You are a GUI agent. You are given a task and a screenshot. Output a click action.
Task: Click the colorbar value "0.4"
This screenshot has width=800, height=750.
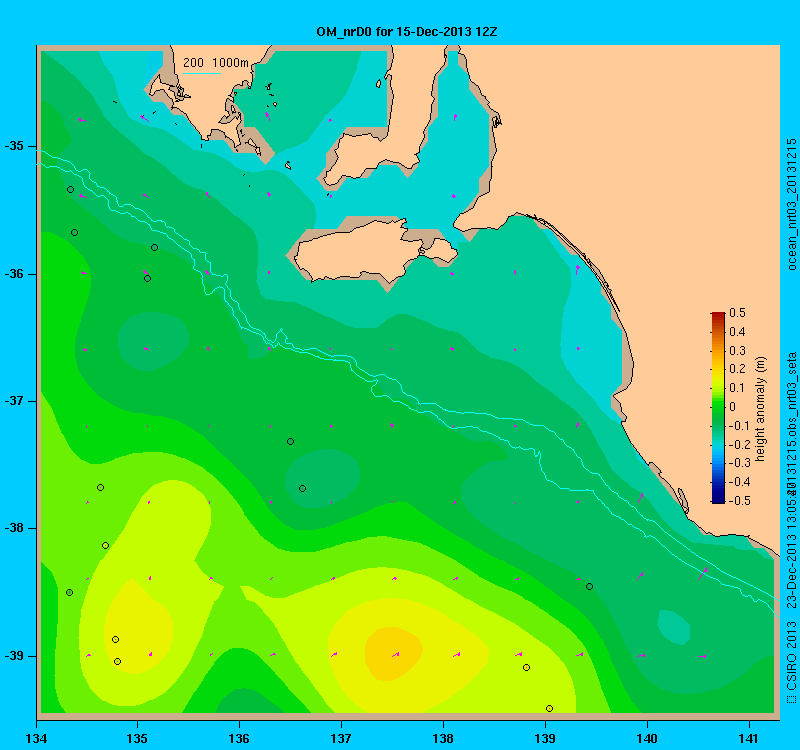[x=737, y=332]
